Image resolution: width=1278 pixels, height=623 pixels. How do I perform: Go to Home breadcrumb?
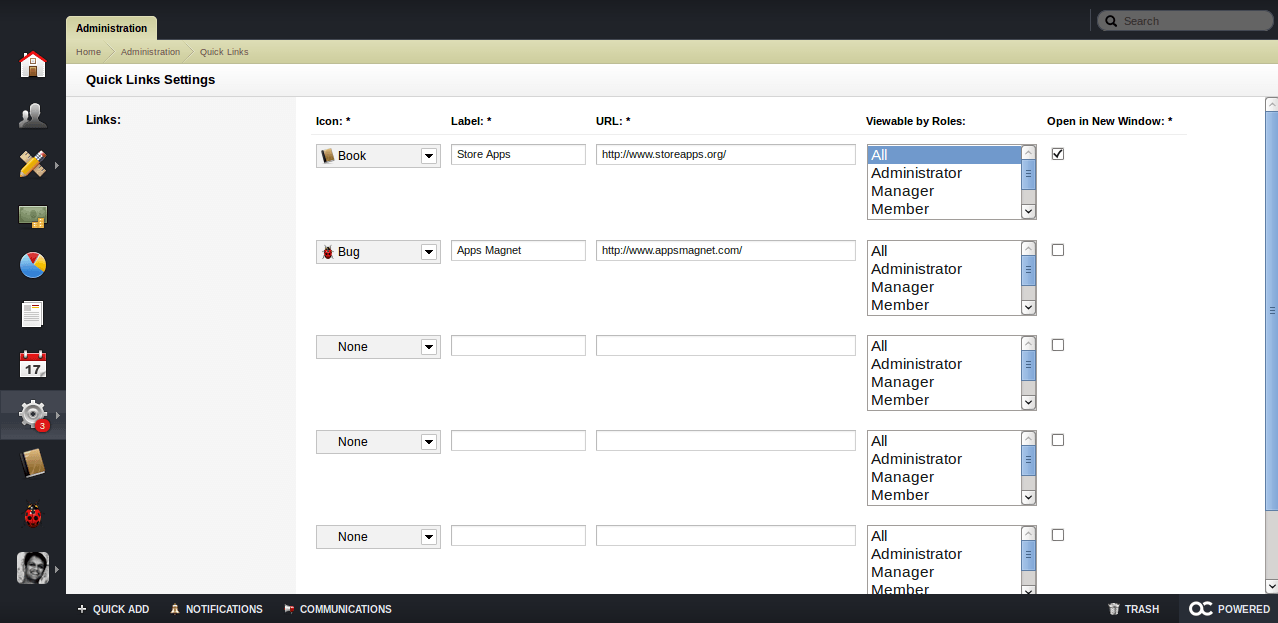pos(88,52)
